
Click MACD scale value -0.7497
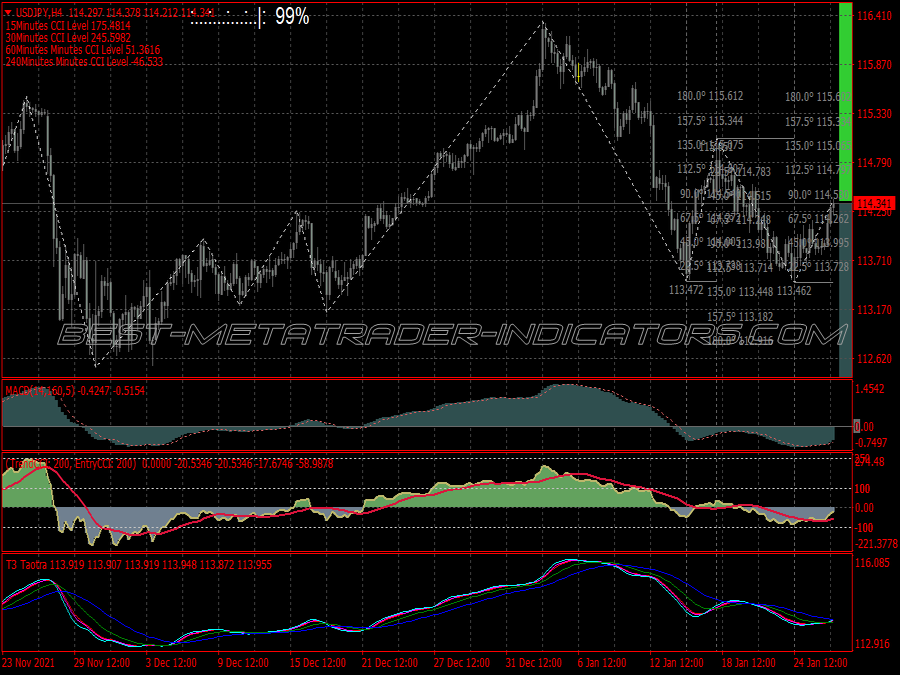[x=871, y=443]
